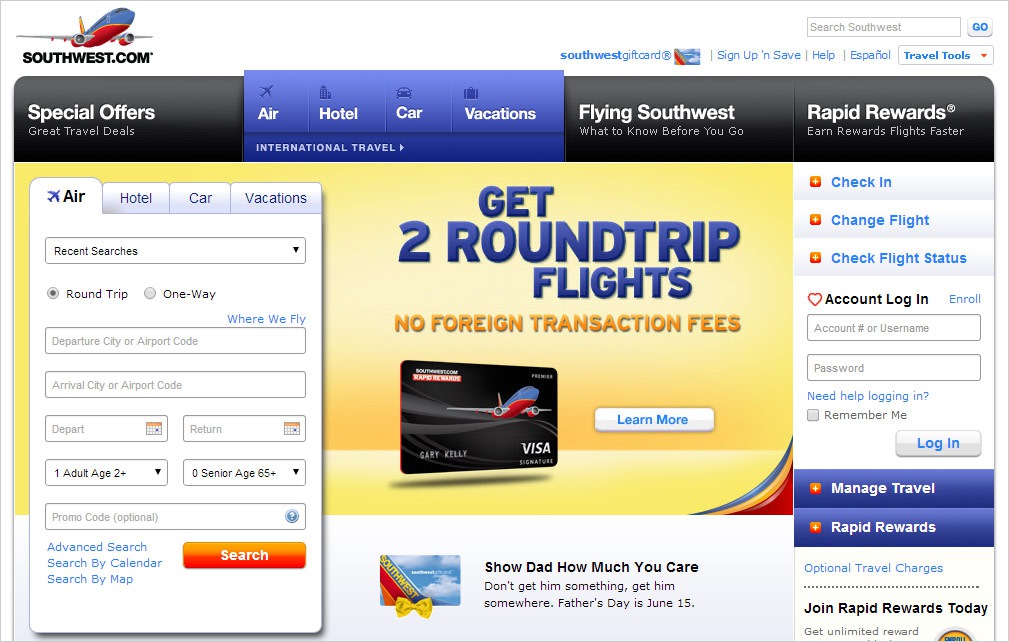Expand Manage Travel with its plus icon
The height and width of the screenshot is (642, 1009).
tap(815, 488)
